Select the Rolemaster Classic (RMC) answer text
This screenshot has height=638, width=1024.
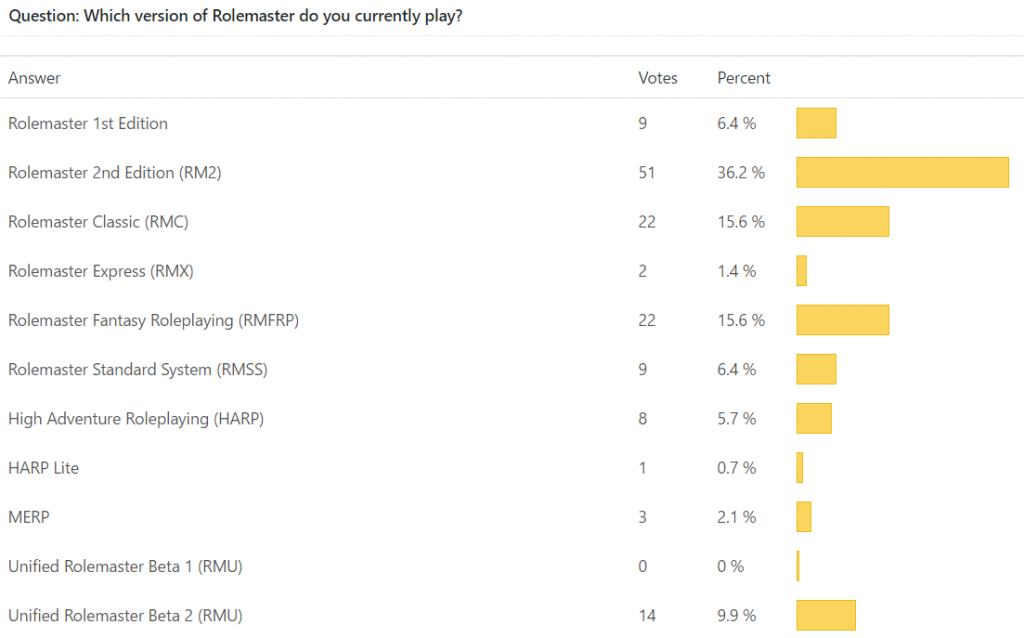click(98, 222)
